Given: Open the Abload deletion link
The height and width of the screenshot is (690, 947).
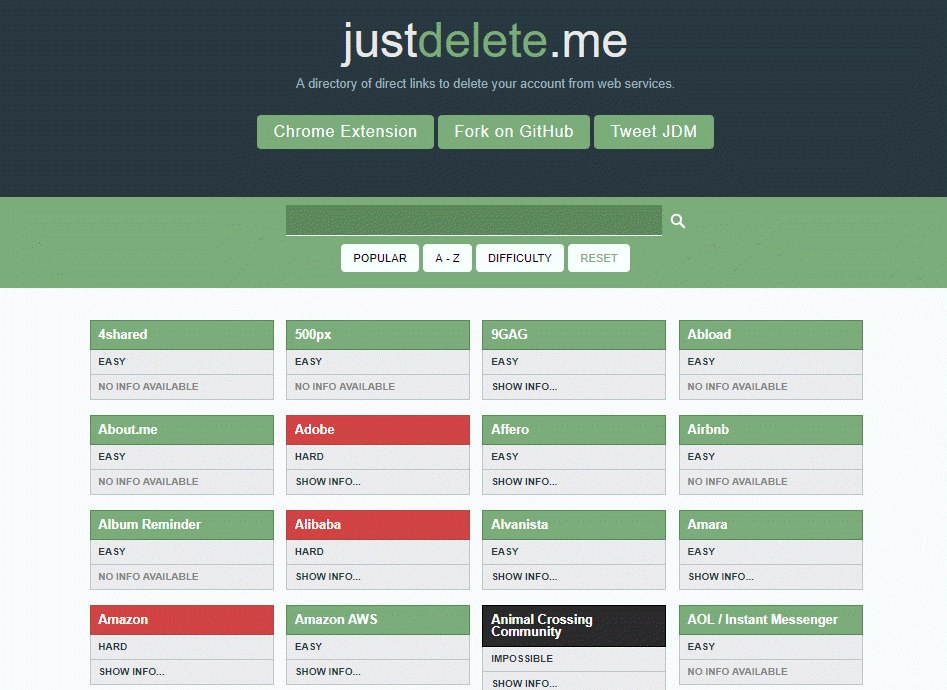Looking at the screenshot, I should (771, 335).
